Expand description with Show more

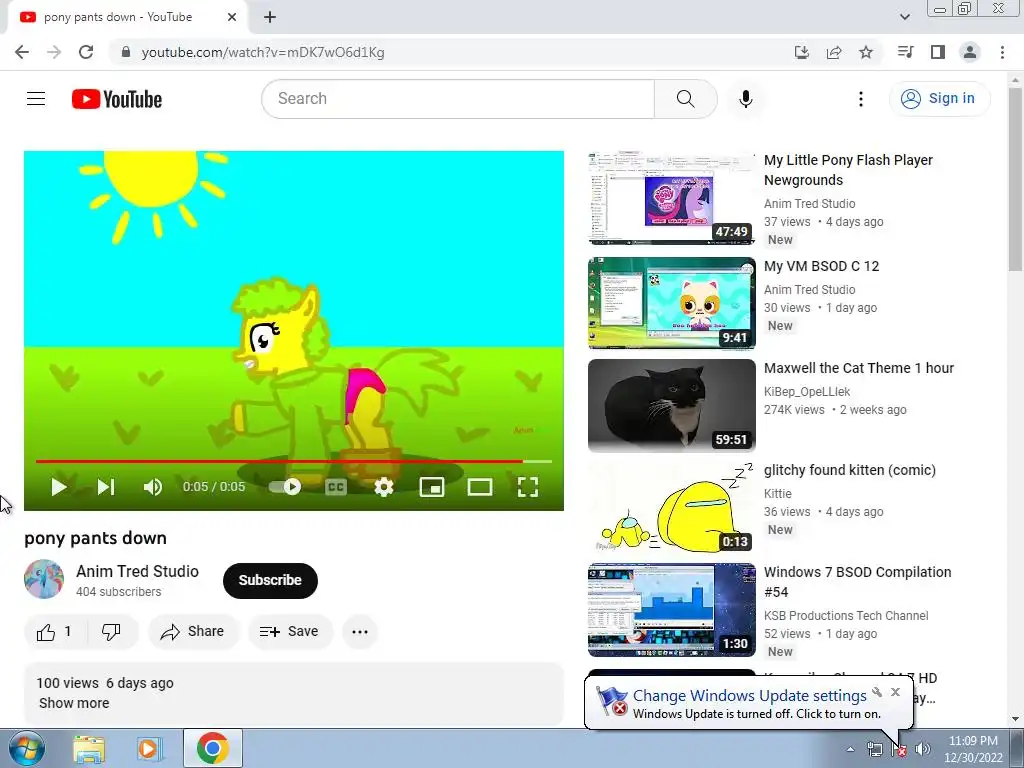pyautogui.click(x=74, y=703)
